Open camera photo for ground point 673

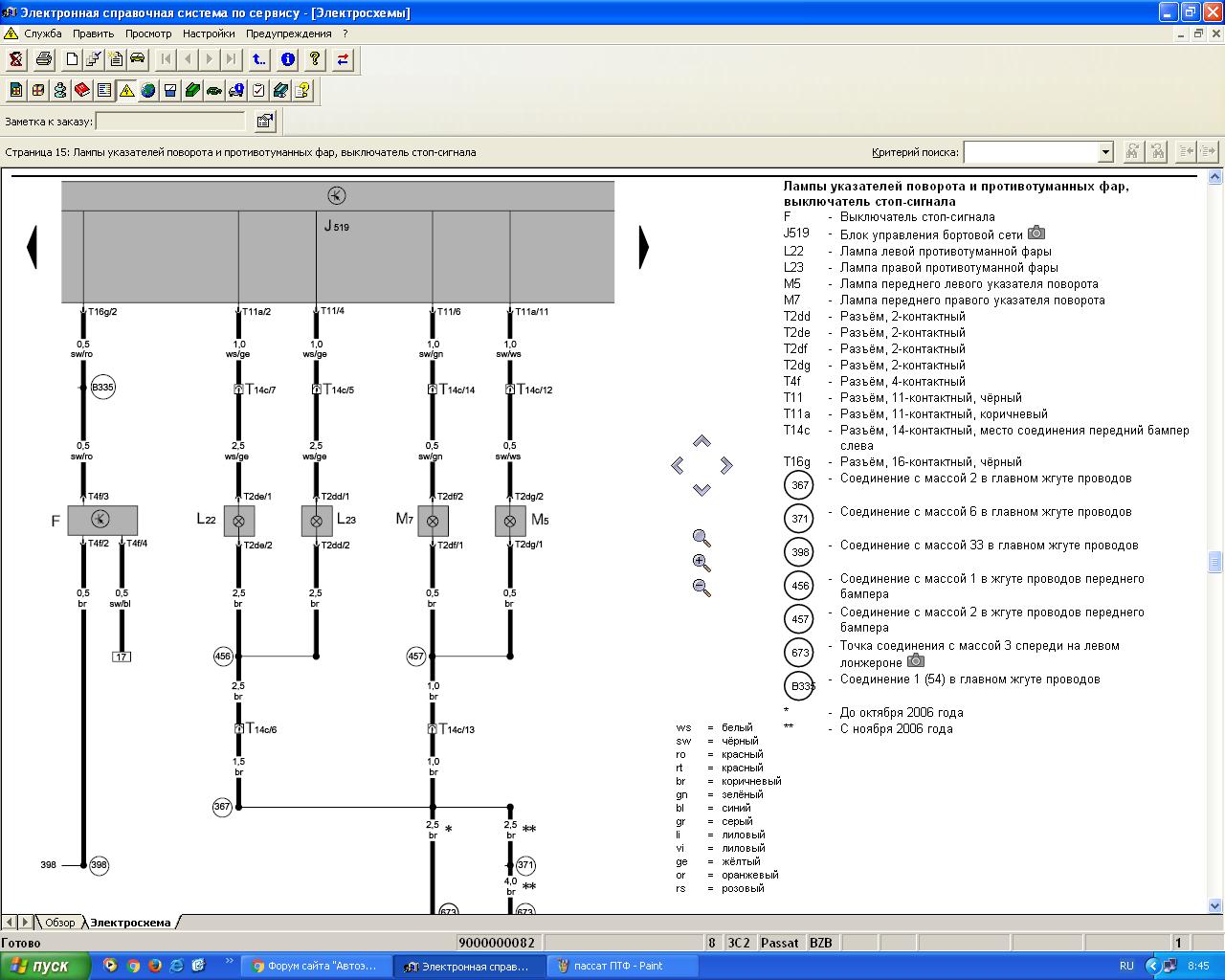pos(916,661)
